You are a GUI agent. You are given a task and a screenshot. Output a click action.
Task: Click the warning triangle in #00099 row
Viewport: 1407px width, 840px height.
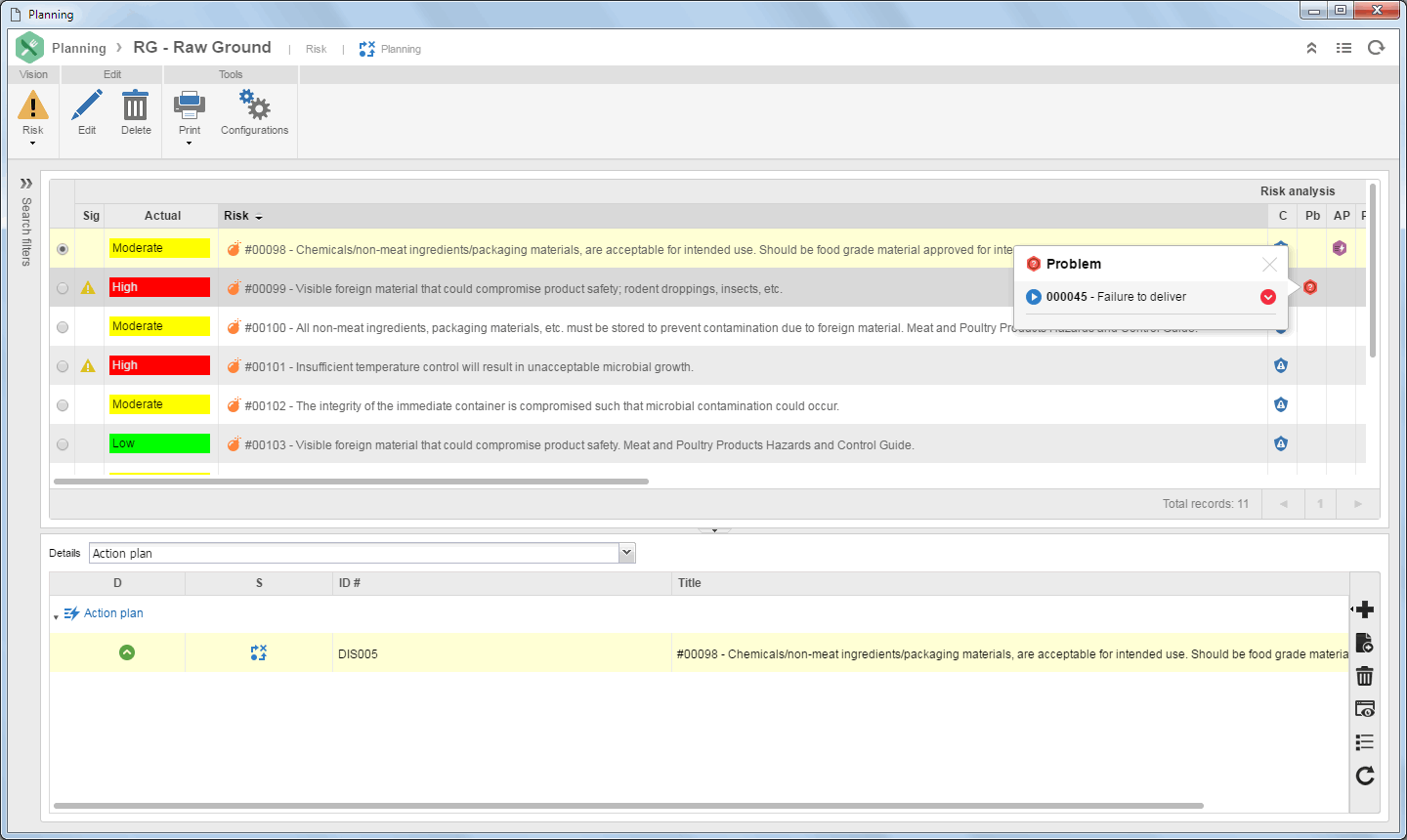[x=88, y=288]
